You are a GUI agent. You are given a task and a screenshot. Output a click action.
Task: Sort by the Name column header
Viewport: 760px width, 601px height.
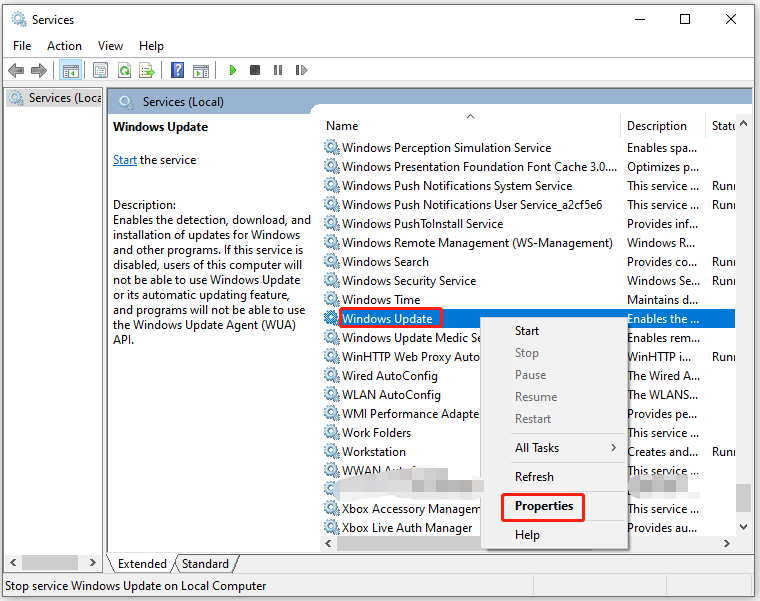[x=470, y=126]
